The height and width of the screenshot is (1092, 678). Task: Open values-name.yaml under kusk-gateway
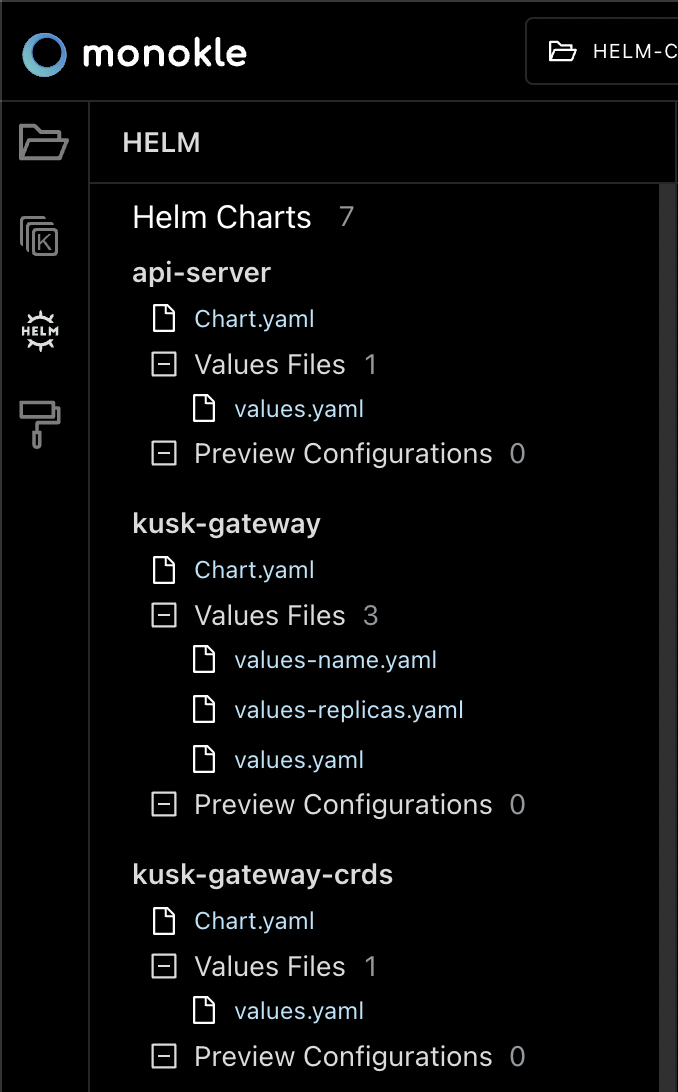coord(335,660)
